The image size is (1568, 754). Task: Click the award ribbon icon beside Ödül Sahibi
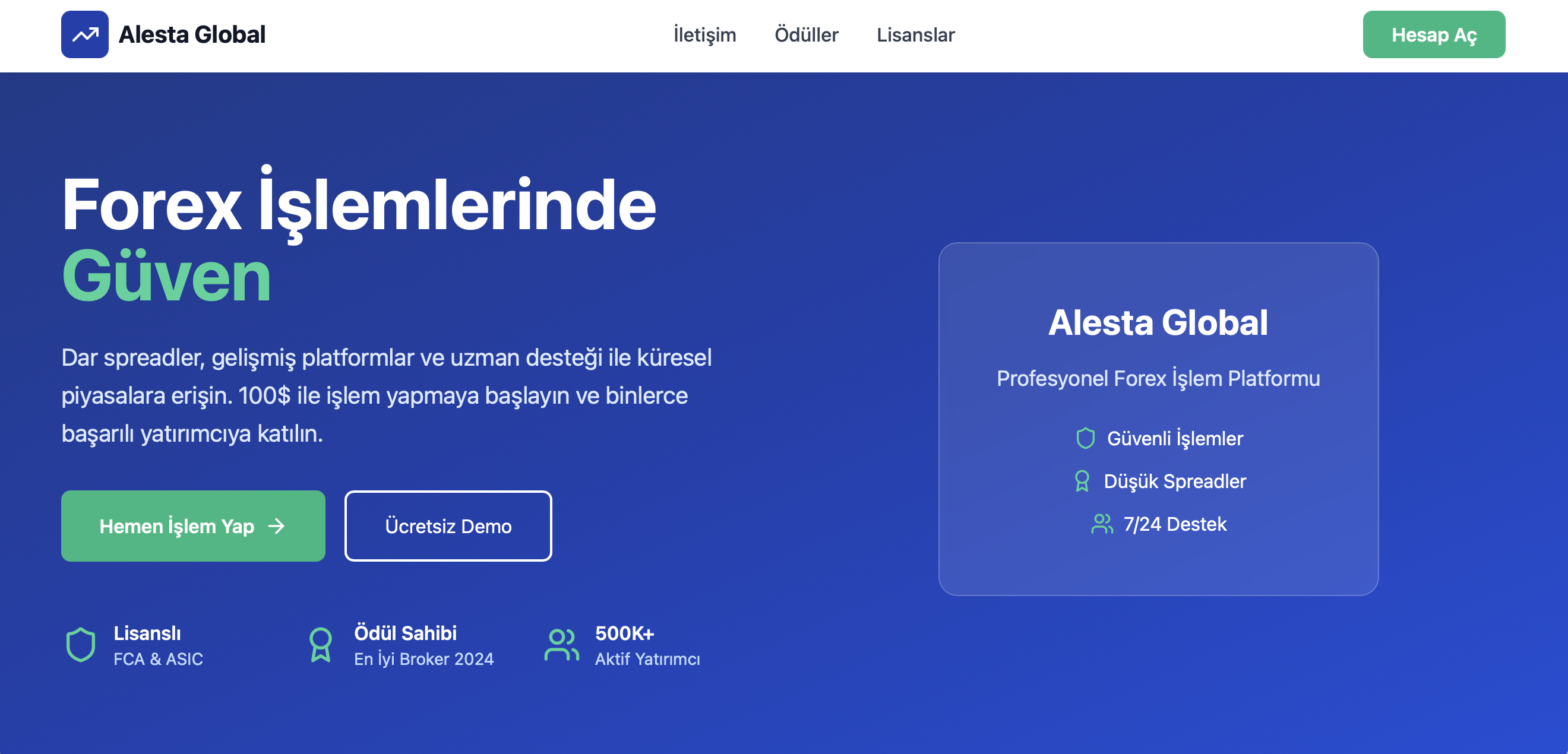click(x=320, y=644)
